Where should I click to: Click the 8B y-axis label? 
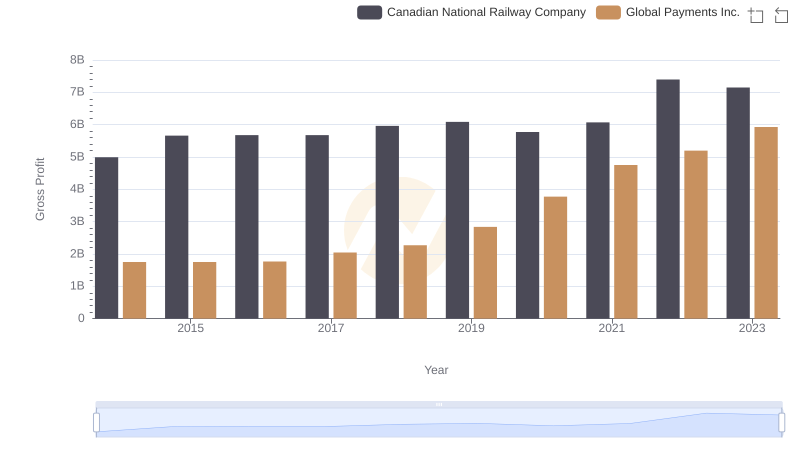click(x=77, y=60)
